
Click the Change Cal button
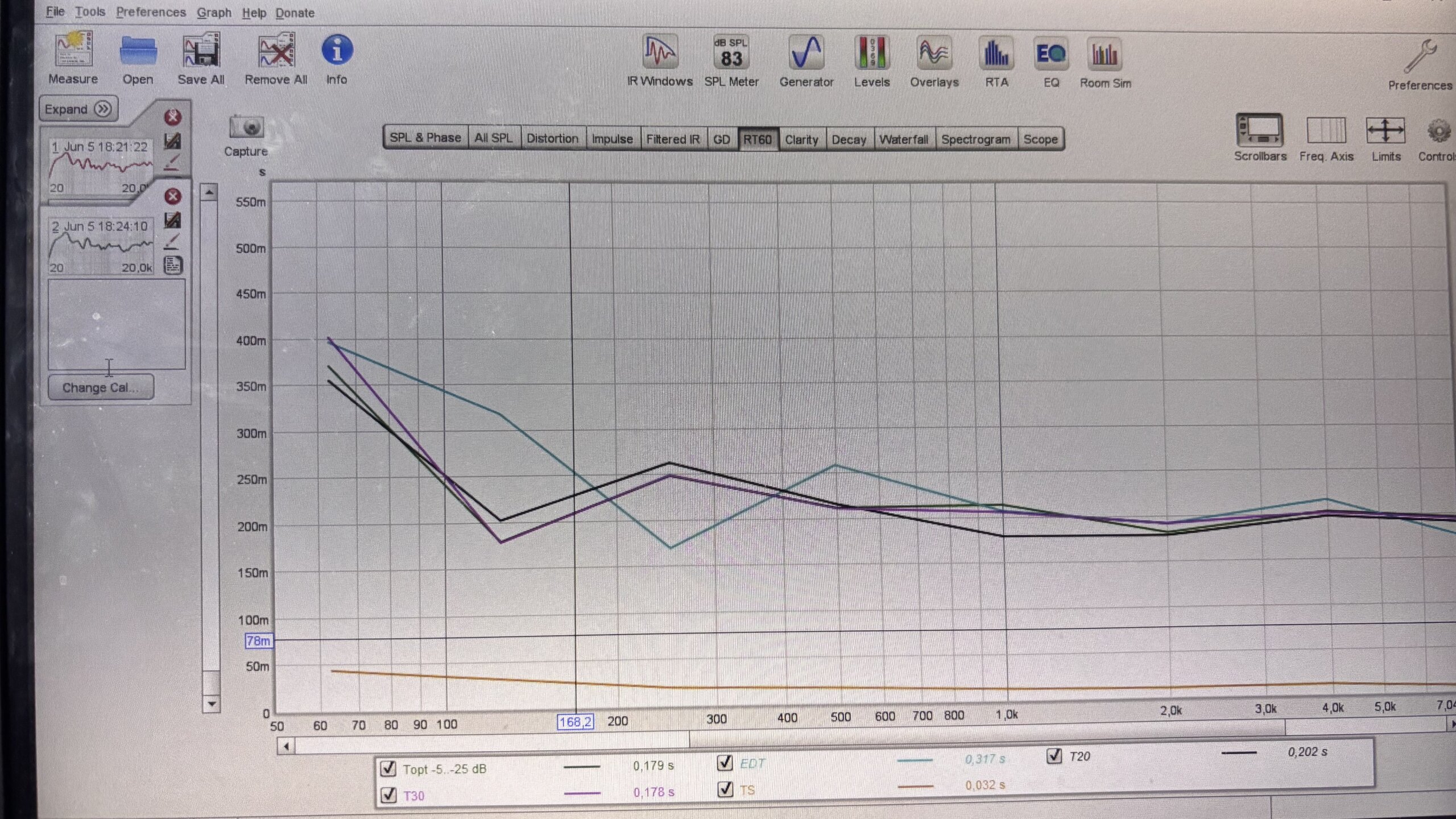point(101,387)
